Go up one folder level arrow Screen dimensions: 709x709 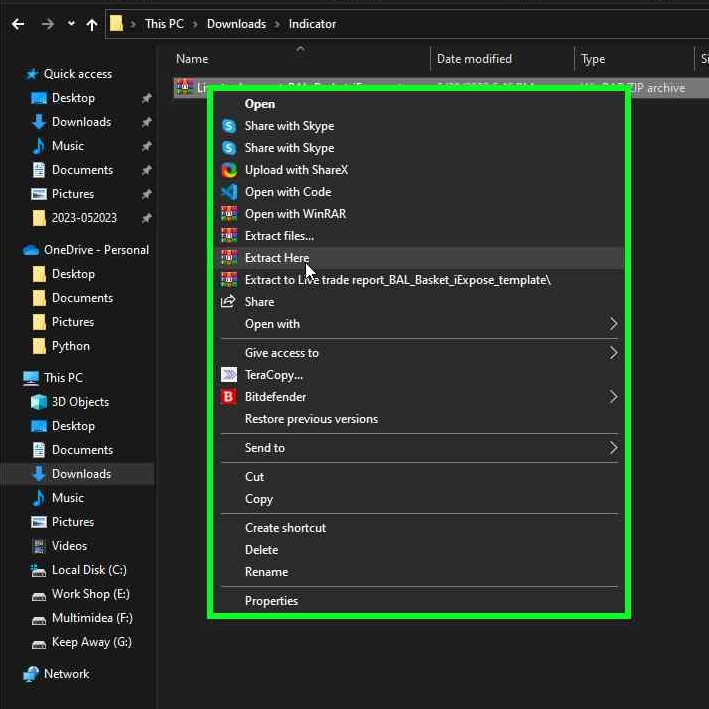[92, 24]
